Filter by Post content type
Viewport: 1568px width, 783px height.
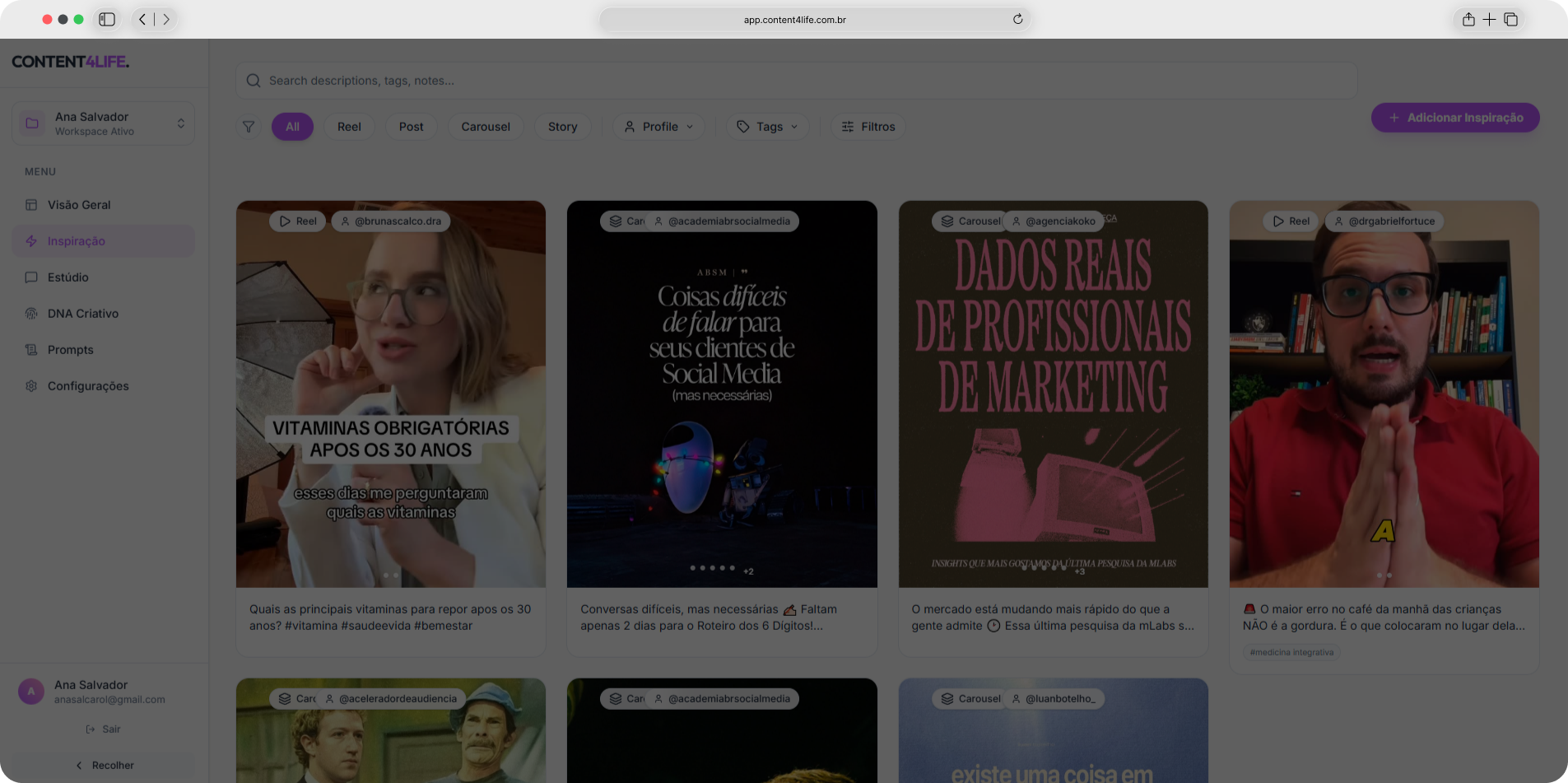[x=412, y=127]
